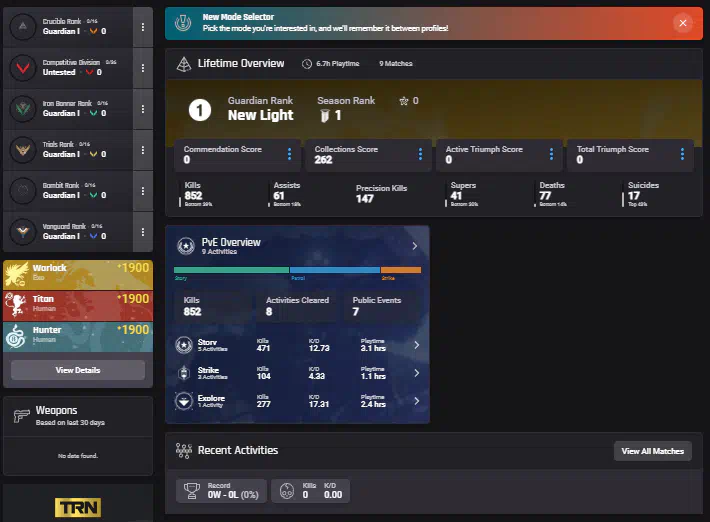
Task: Click the Warlock class emblem icon
Action: (16, 275)
